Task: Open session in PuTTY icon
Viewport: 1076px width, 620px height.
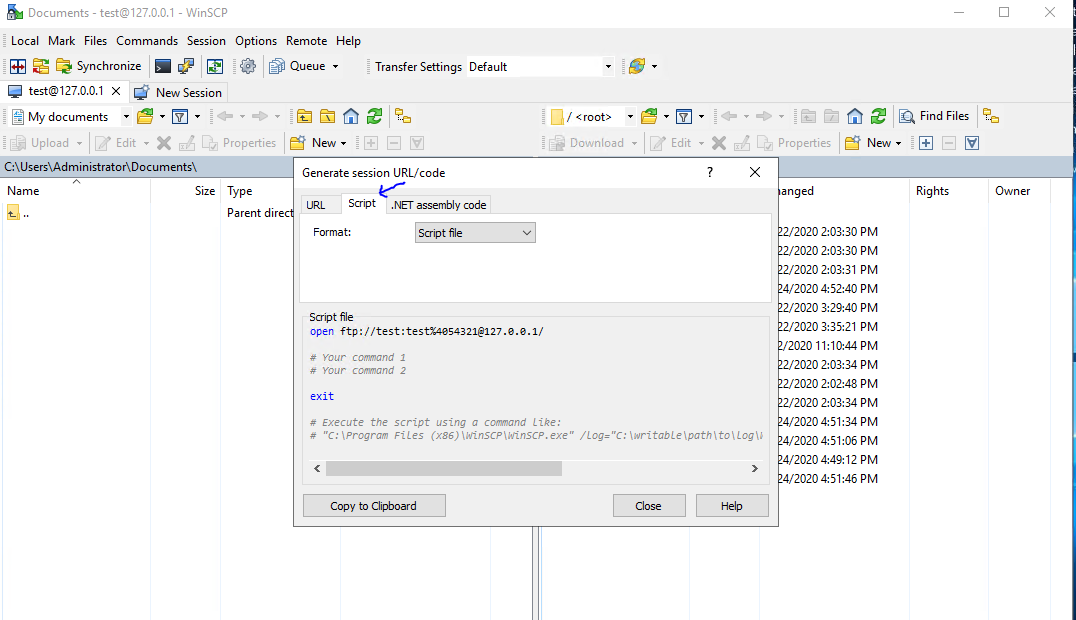Action: tap(186, 66)
